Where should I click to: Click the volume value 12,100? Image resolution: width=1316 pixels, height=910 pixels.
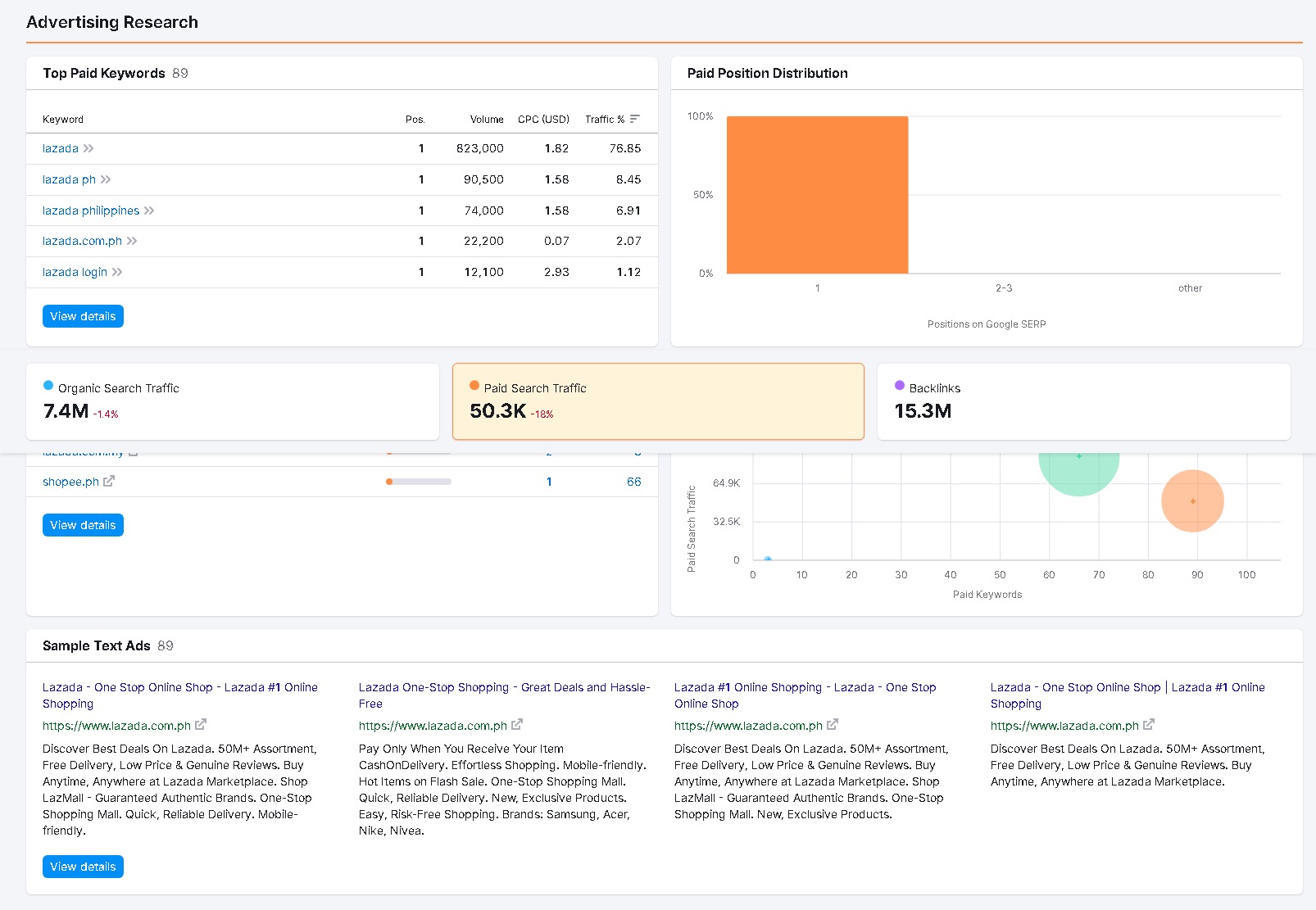point(483,272)
